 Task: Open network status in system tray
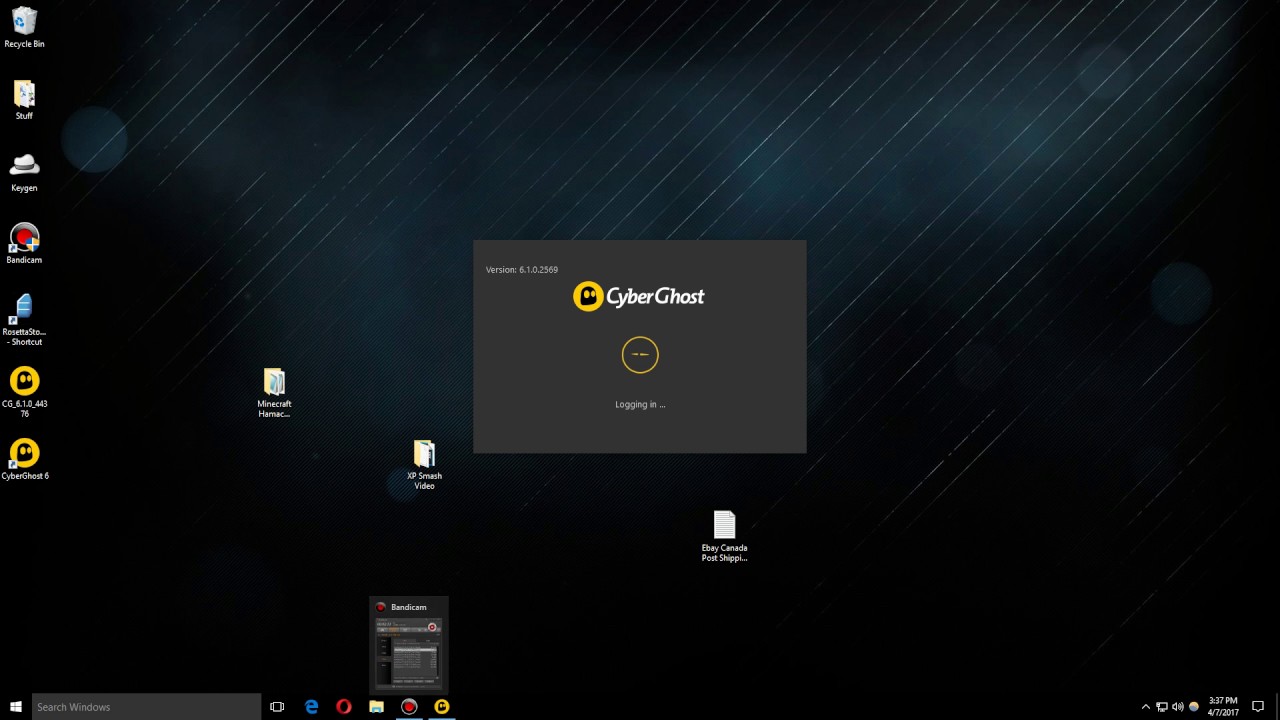coord(1162,707)
